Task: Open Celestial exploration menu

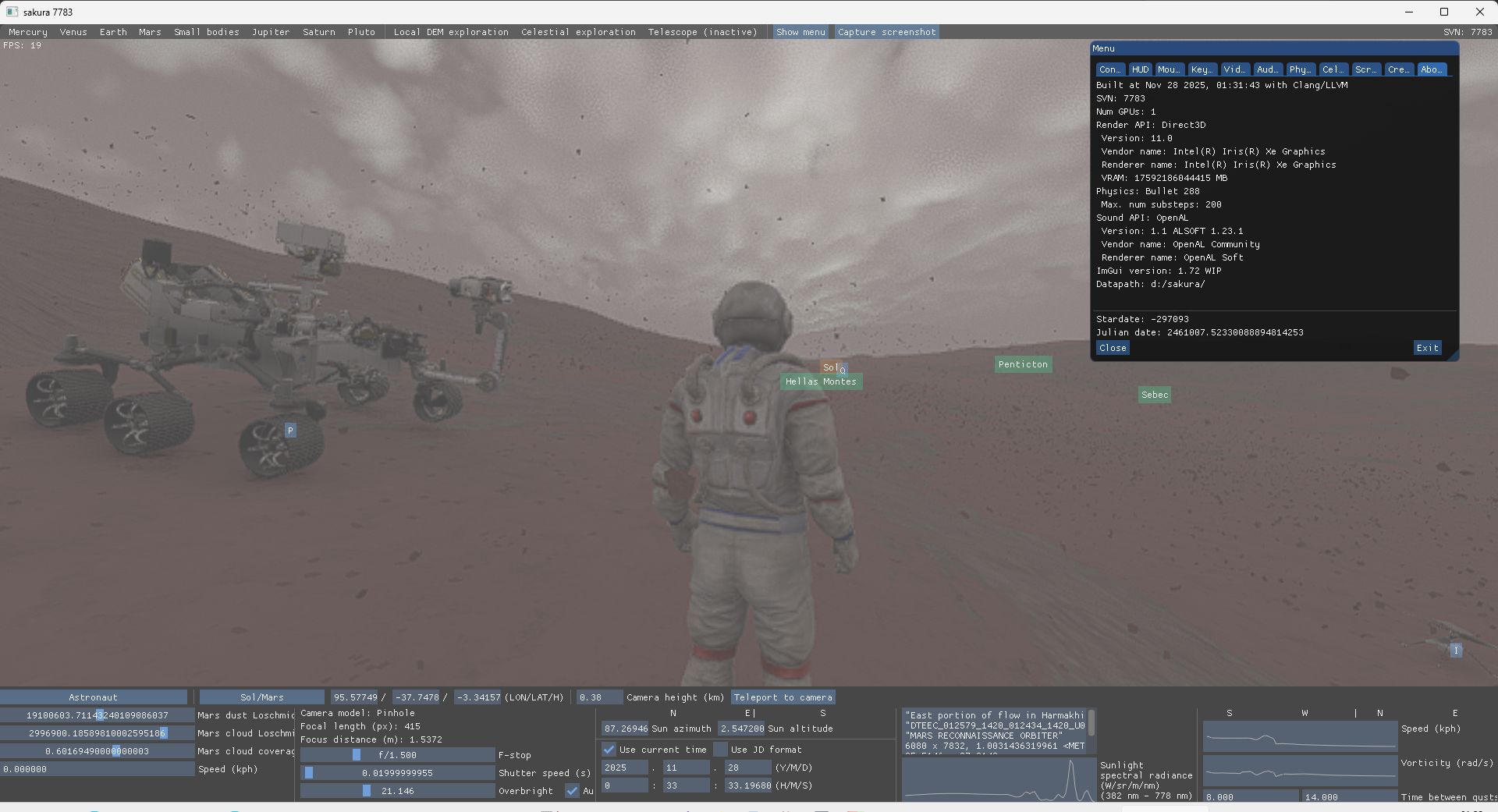Action: [578, 32]
